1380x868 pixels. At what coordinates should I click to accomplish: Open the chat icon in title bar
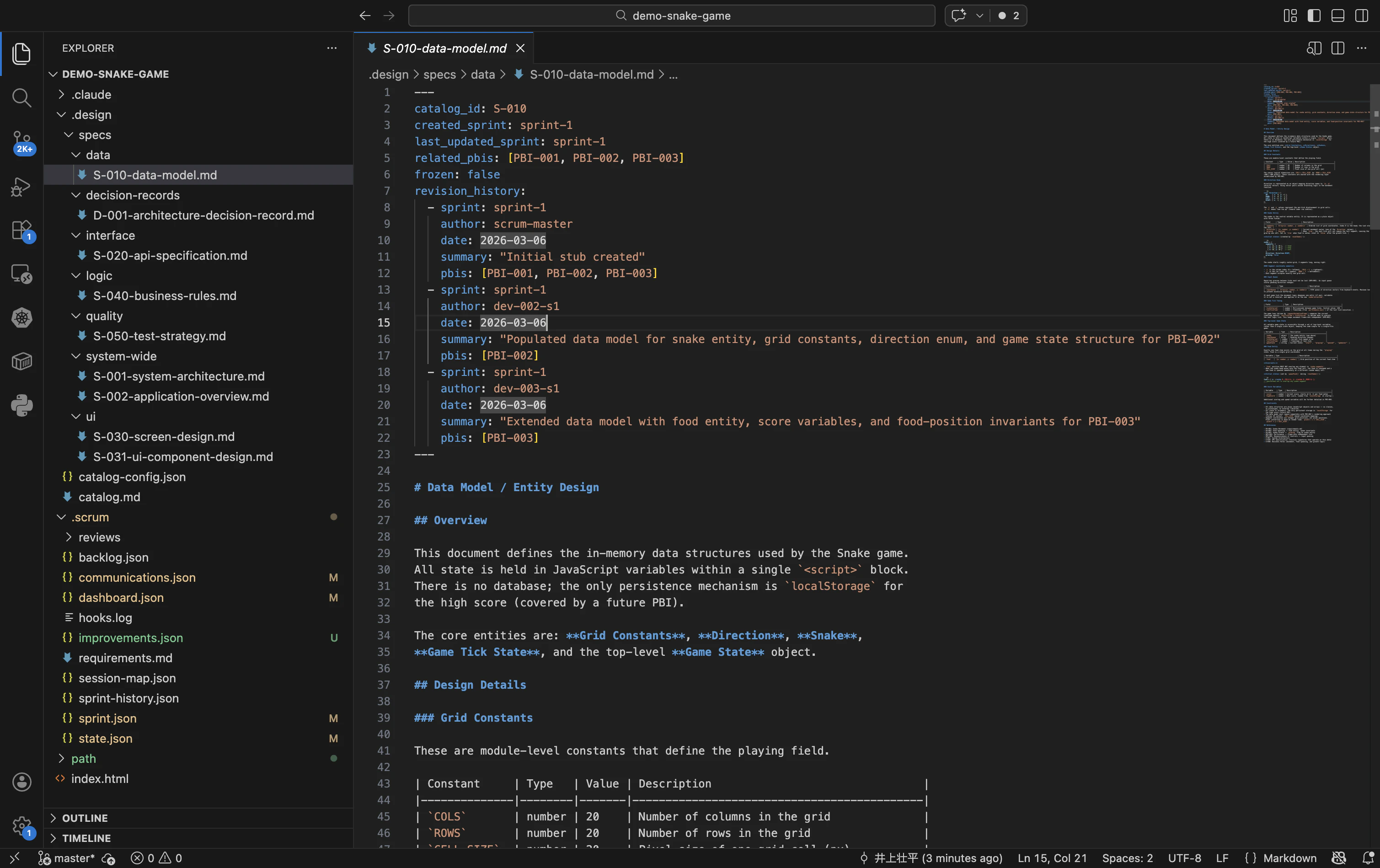coord(958,16)
